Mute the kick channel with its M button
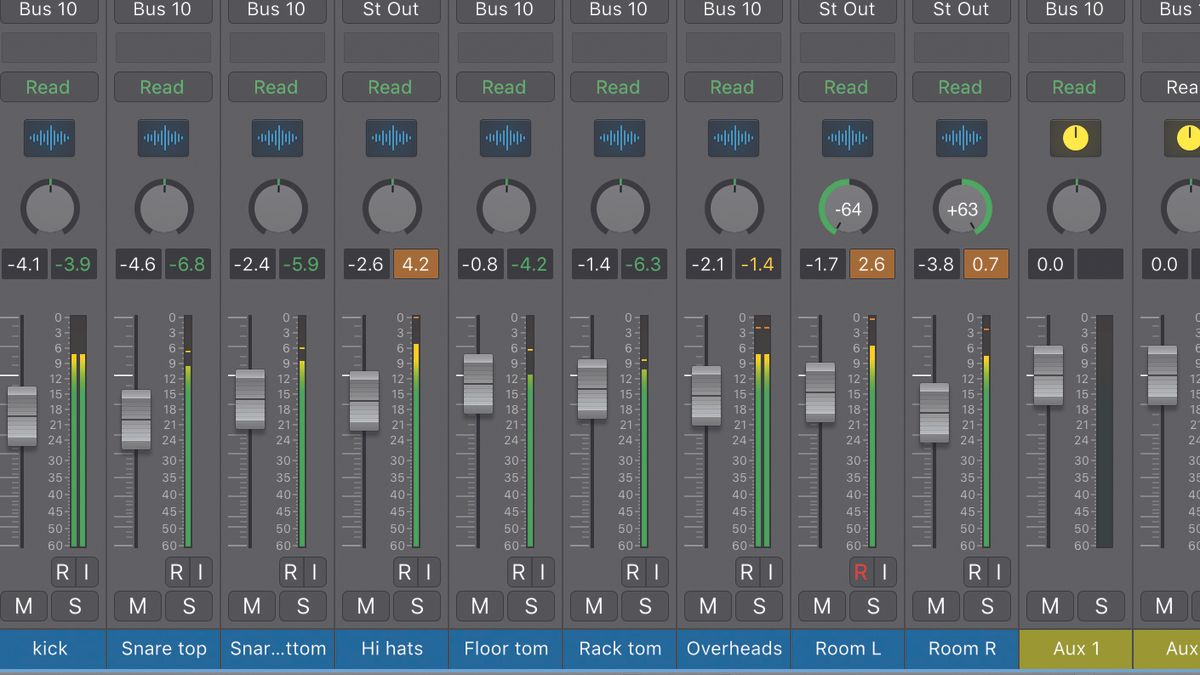 25,607
